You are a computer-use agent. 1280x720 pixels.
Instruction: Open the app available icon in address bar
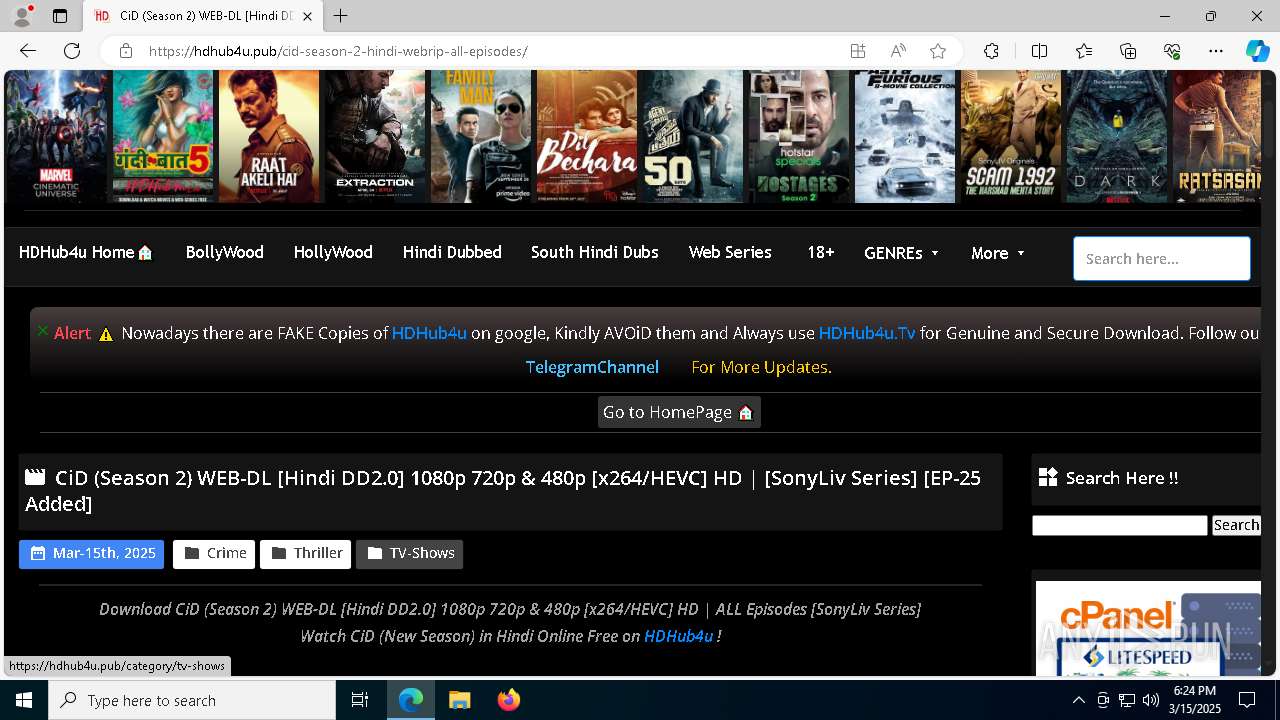click(858, 51)
